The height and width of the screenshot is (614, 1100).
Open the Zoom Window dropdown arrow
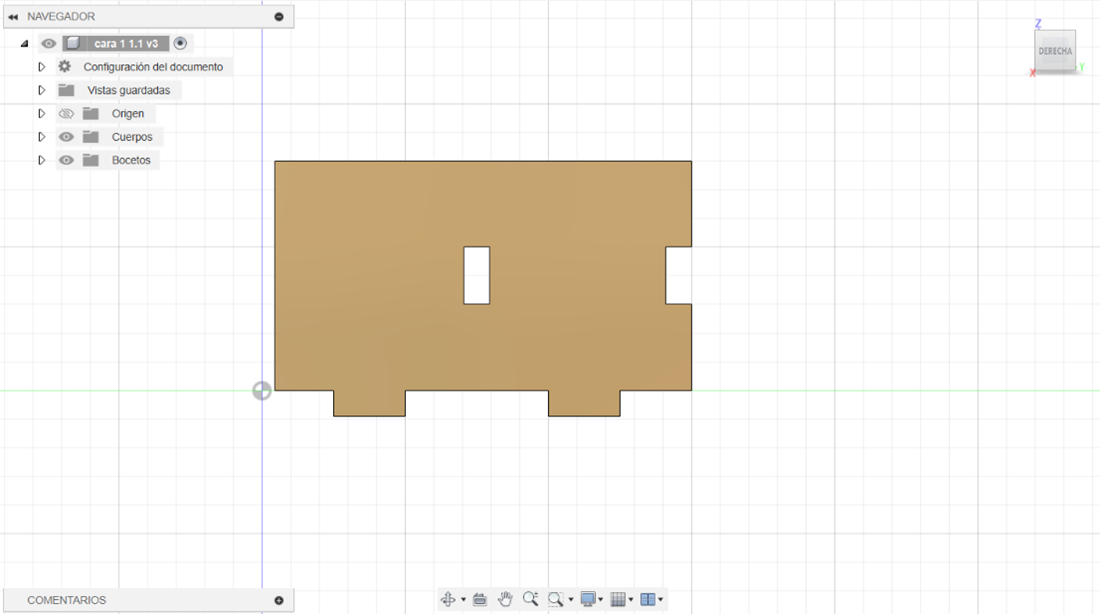point(571,600)
